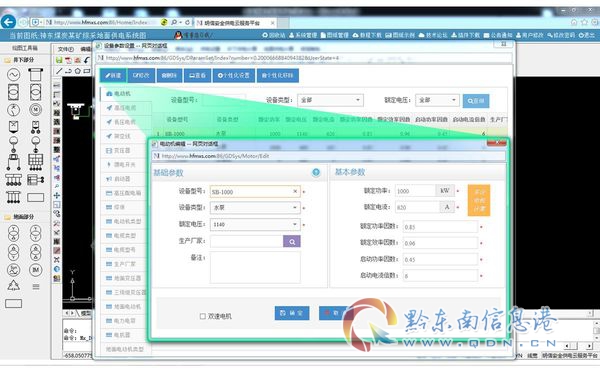600x375 pixels.
Task: Switch to the browser tab 明儒安全供电云服务平台
Action: tap(235, 23)
